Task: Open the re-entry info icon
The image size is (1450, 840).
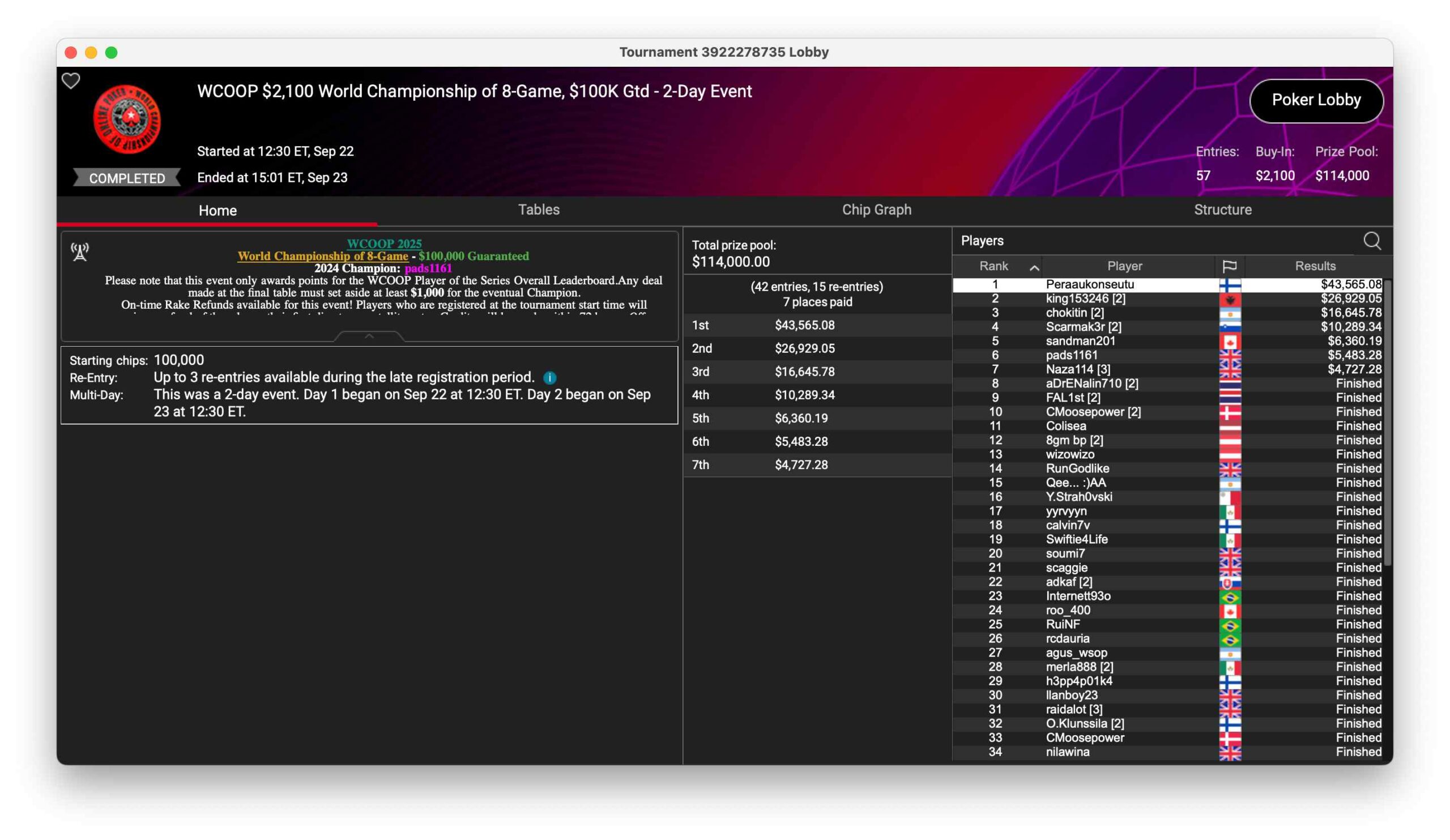Action: coord(549,378)
